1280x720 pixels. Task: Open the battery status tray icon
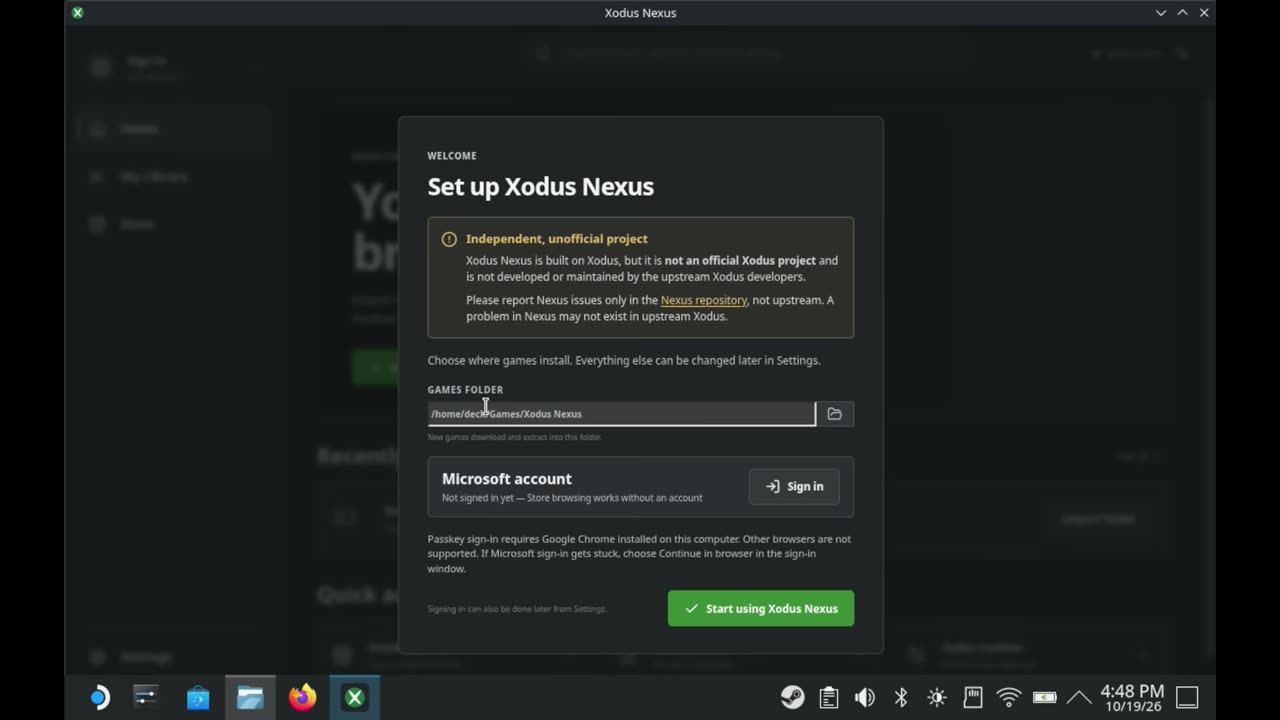[1044, 697]
